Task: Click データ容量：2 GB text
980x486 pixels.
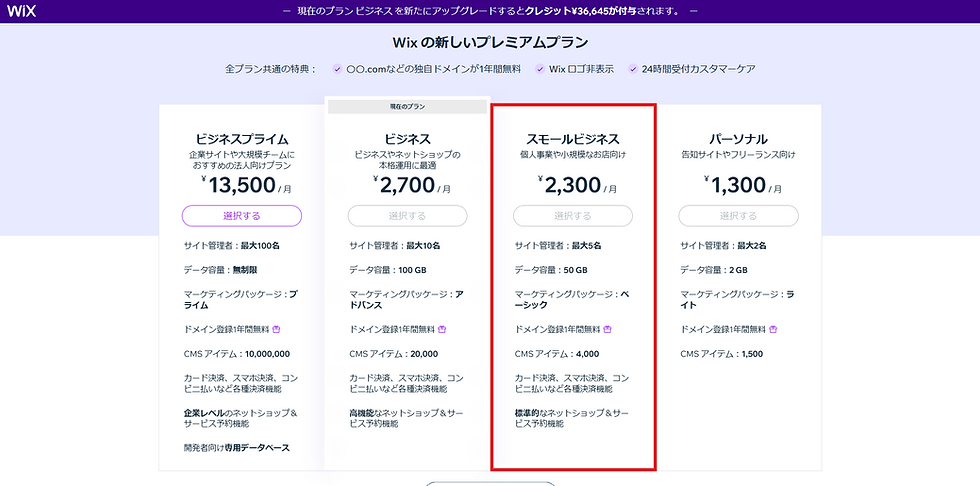Action: 714,270
